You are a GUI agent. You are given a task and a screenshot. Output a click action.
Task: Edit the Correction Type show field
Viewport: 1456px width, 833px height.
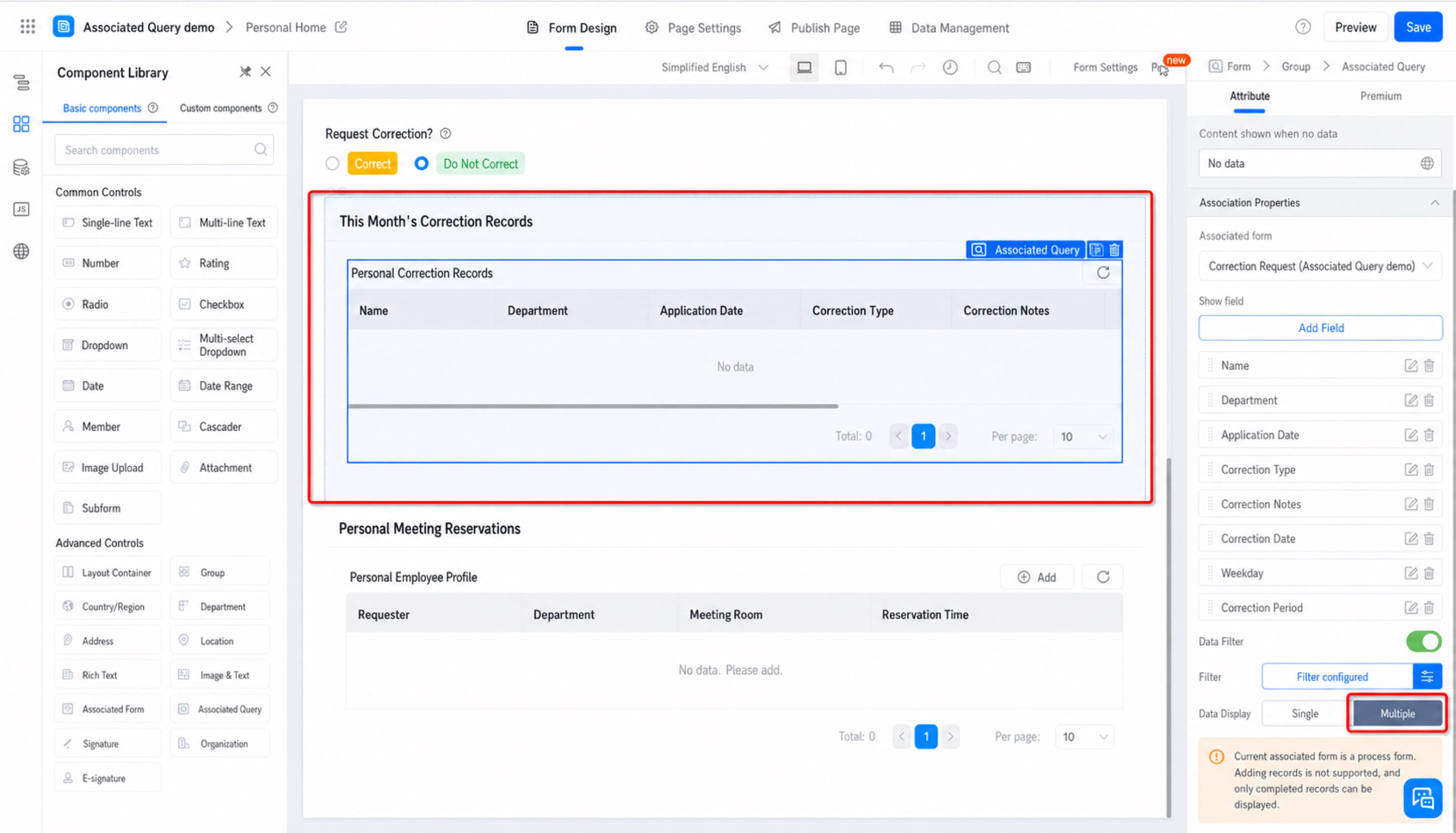tap(1410, 470)
